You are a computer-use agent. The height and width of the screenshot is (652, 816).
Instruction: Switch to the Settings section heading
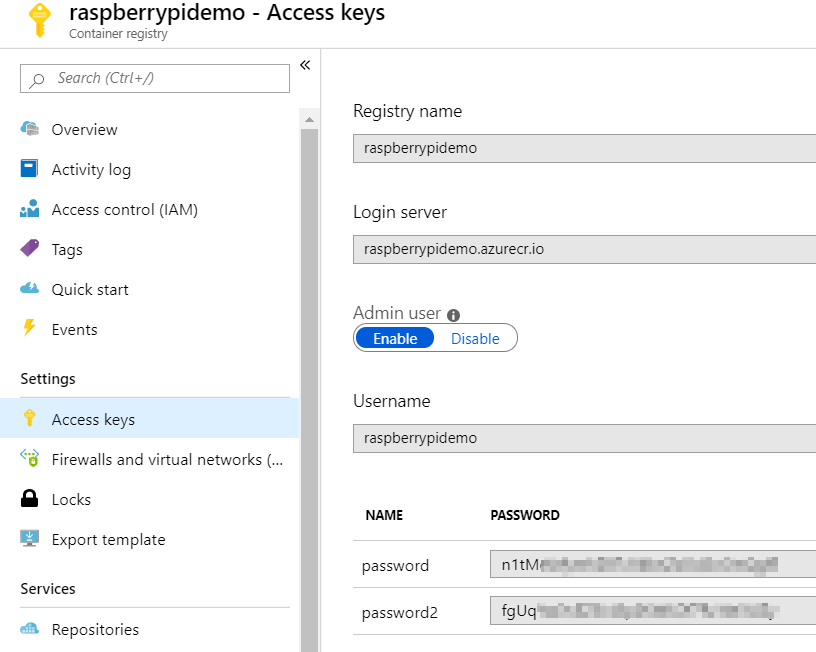(x=47, y=379)
